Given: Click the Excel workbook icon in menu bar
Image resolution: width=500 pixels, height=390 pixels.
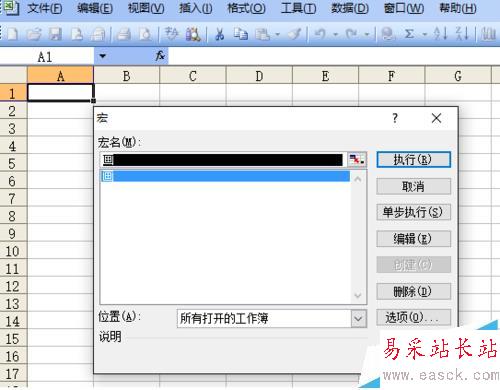Looking at the screenshot, I should tap(11, 8).
